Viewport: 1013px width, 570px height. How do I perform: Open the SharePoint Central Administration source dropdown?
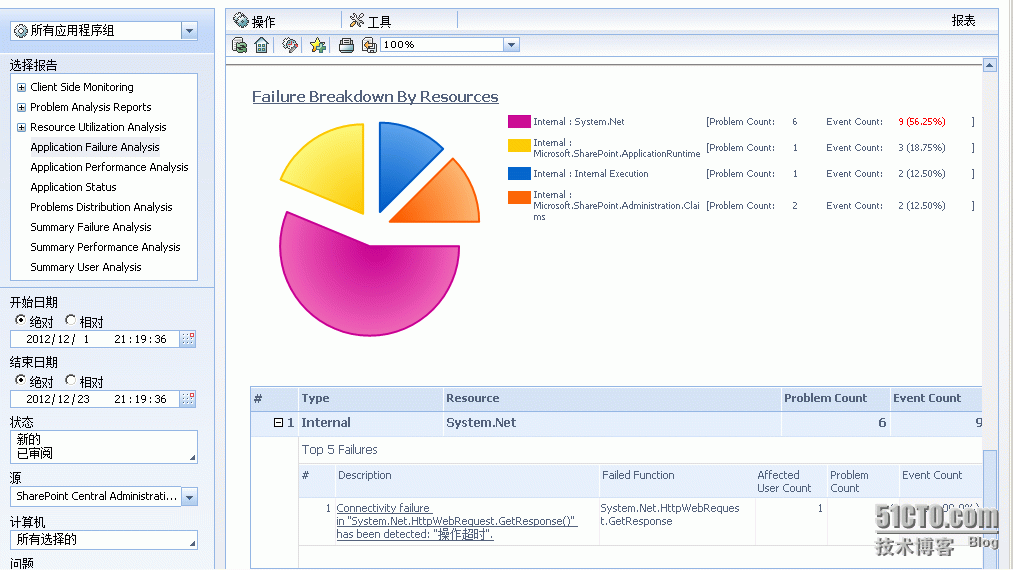coord(189,497)
